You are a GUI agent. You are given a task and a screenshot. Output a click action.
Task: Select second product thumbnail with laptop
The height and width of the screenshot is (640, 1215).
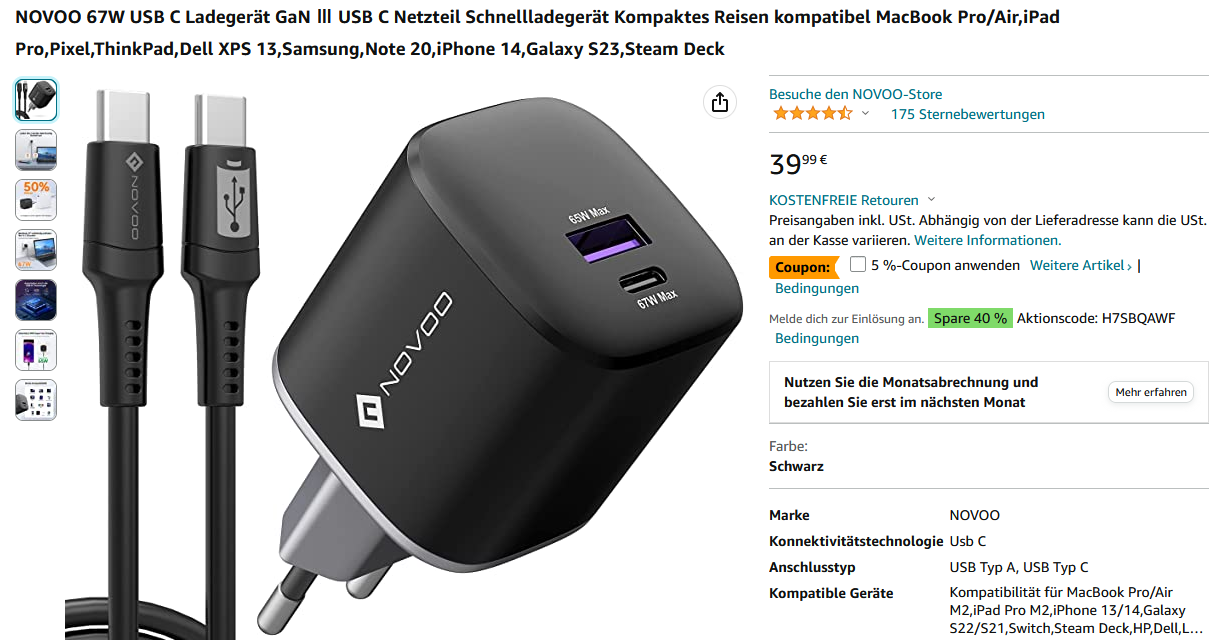36,150
